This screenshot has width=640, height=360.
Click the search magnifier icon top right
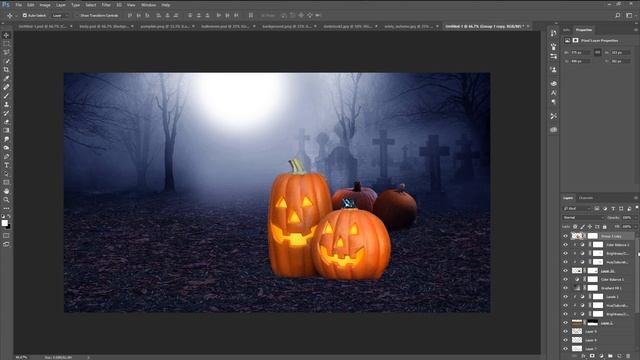pyautogui.click(x=618, y=16)
